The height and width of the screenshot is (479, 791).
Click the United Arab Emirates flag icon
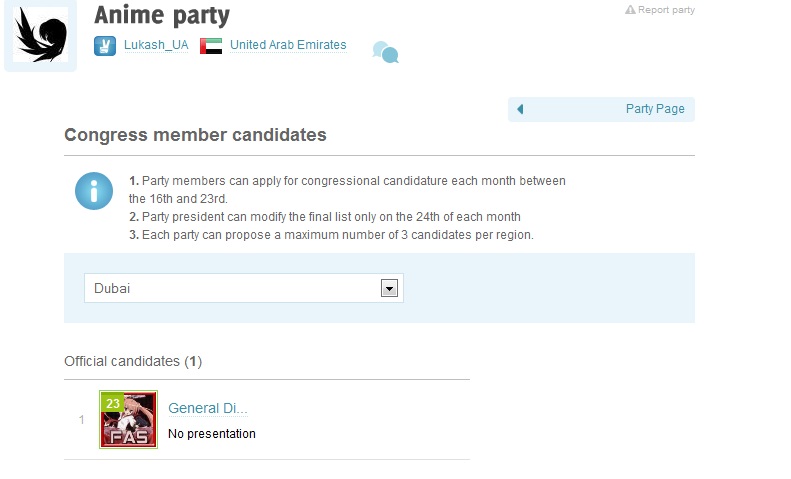pos(211,46)
